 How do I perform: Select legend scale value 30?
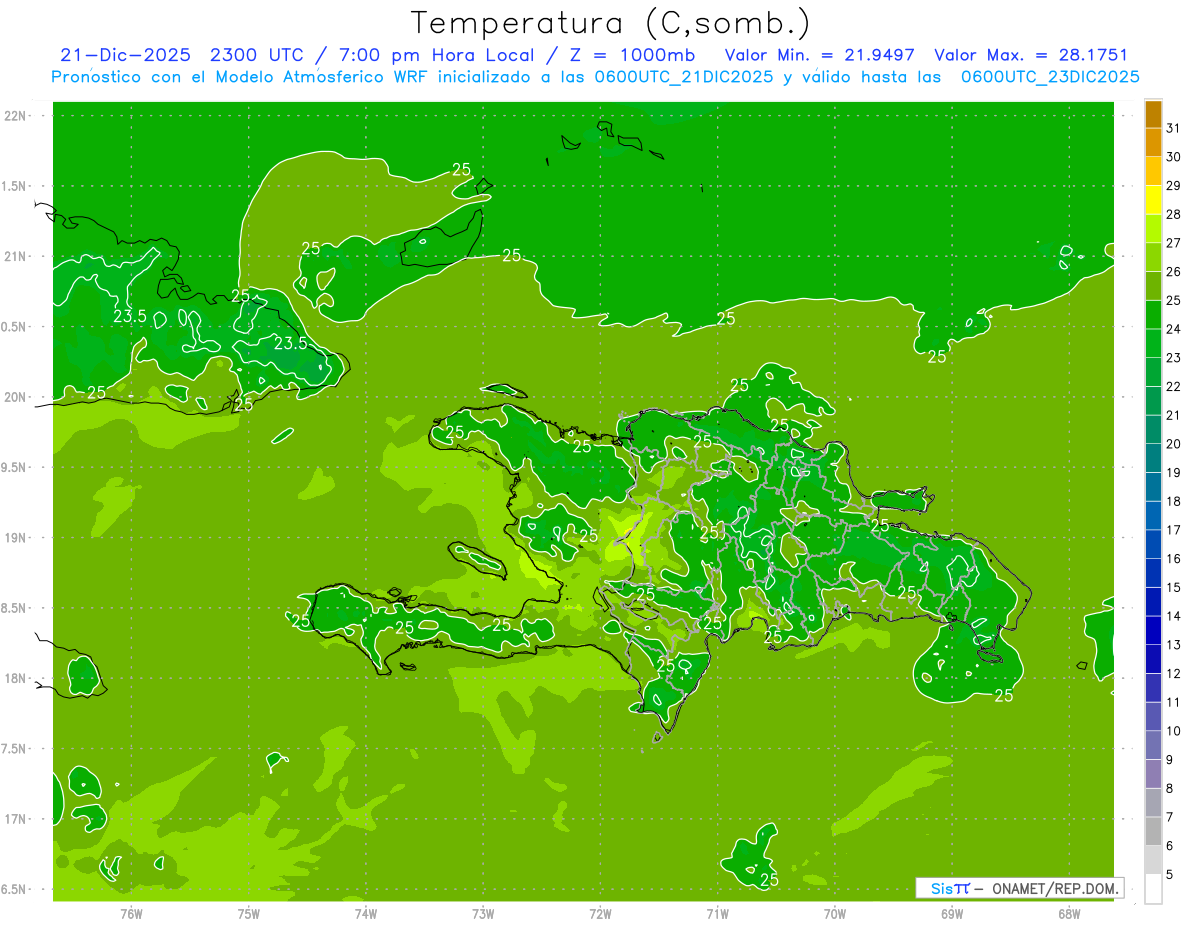pos(1173,157)
